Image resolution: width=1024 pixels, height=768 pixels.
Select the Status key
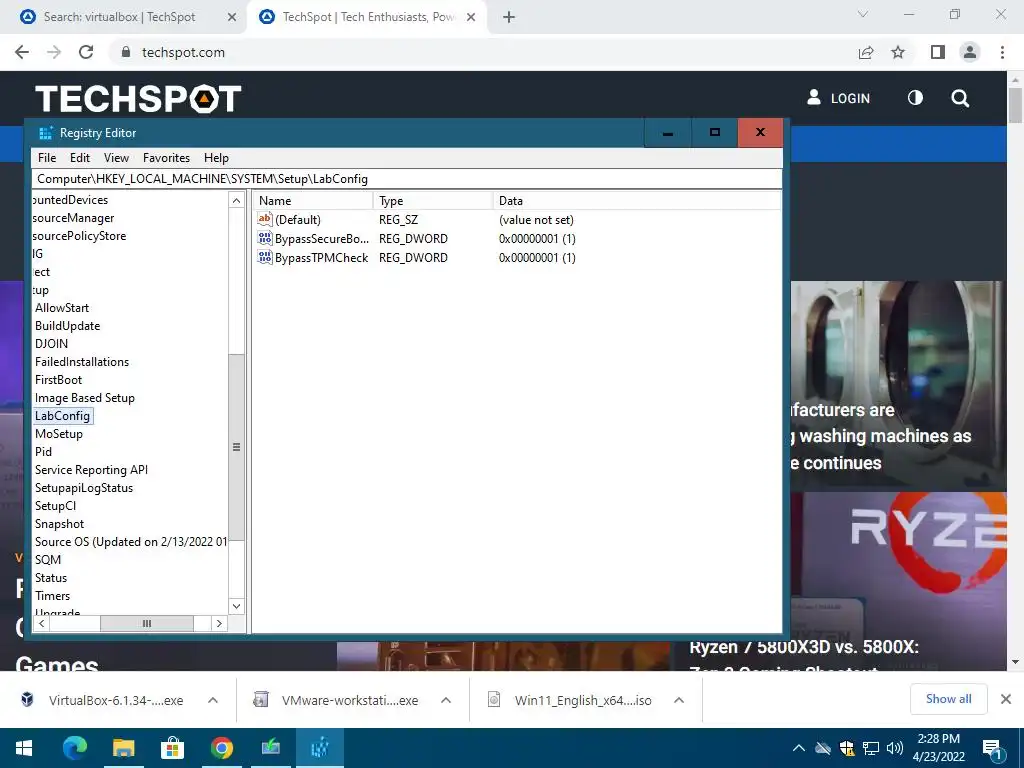[51, 578]
